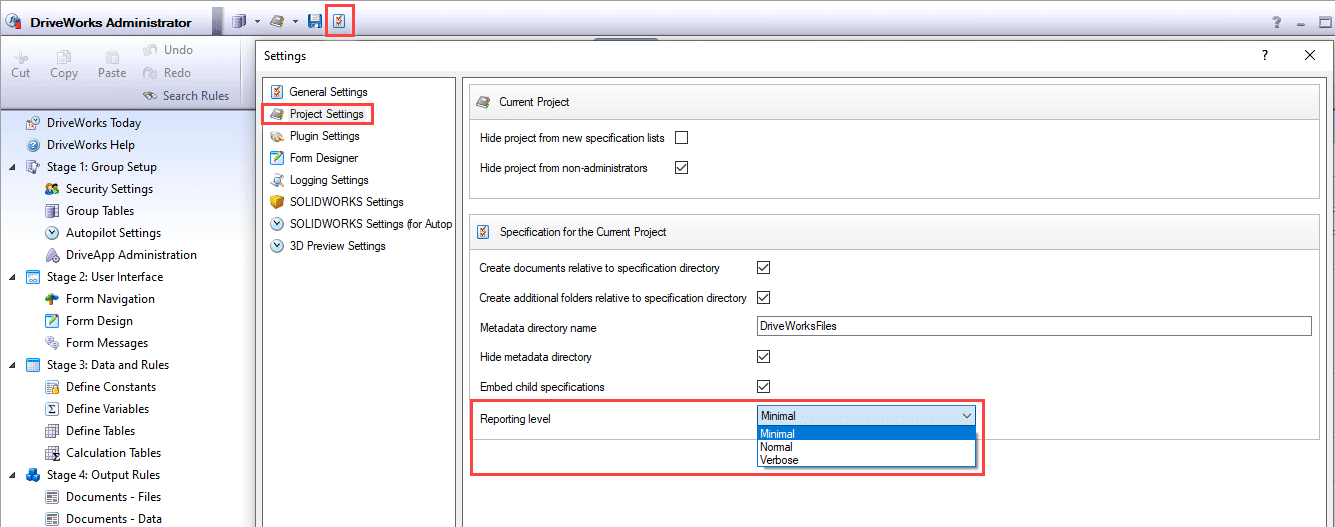The height and width of the screenshot is (527, 1335).
Task: Click the Copy icon
Action: (64, 57)
